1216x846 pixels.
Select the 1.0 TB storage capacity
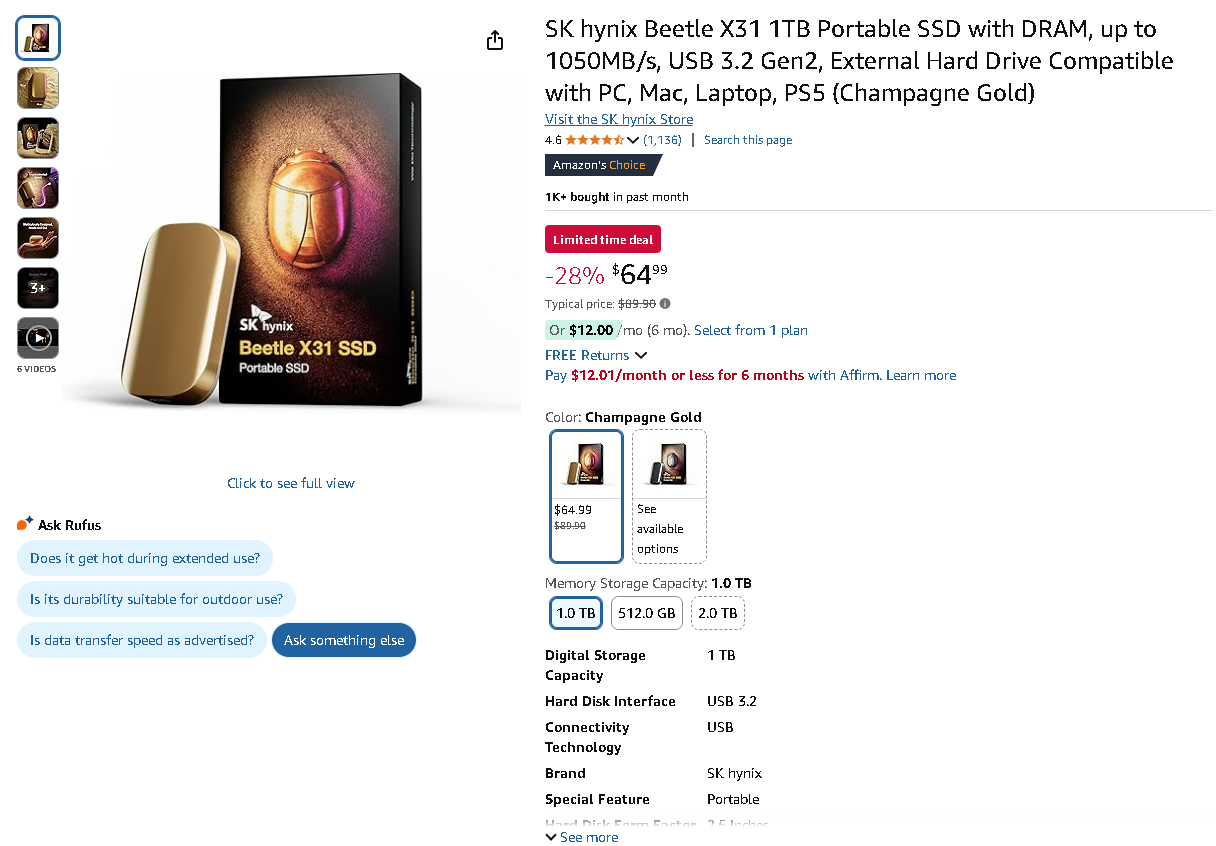coord(575,613)
